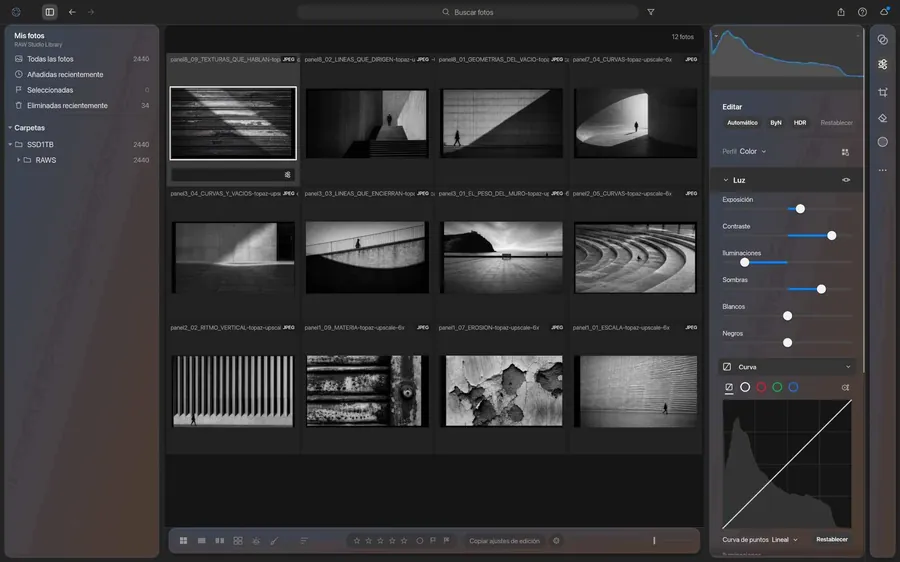Click the Sombras slider handle
900x562 pixels.
pos(821,289)
